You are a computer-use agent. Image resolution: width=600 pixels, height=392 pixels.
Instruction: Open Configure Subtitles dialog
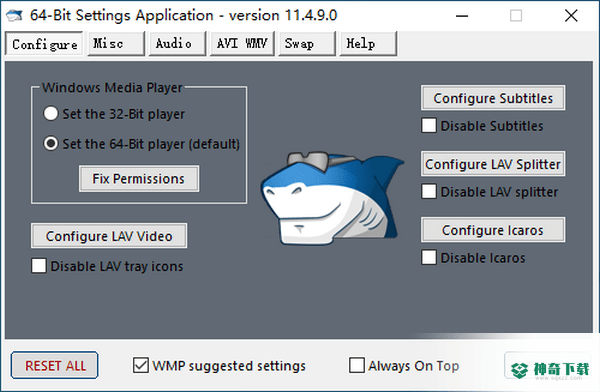coord(493,98)
